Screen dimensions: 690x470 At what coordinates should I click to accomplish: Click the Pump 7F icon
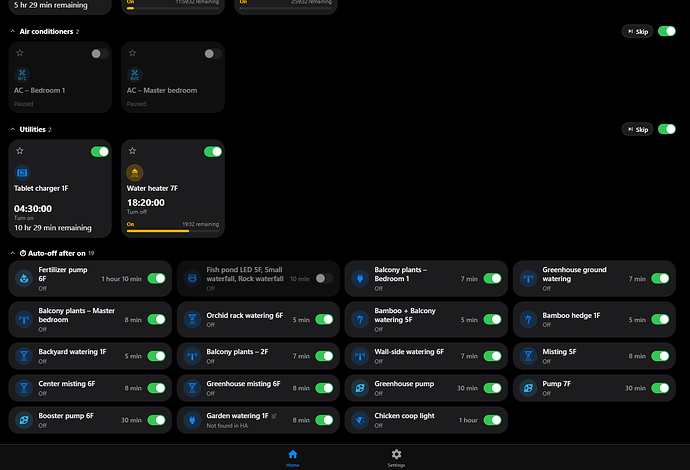coord(528,388)
